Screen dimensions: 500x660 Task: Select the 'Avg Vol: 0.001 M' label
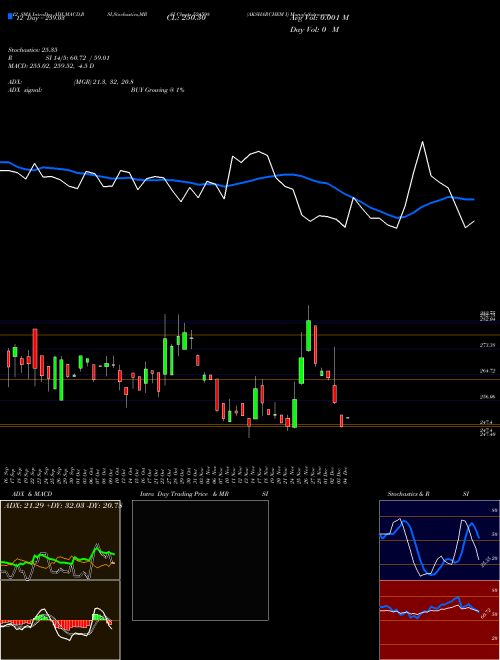coord(319,18)
